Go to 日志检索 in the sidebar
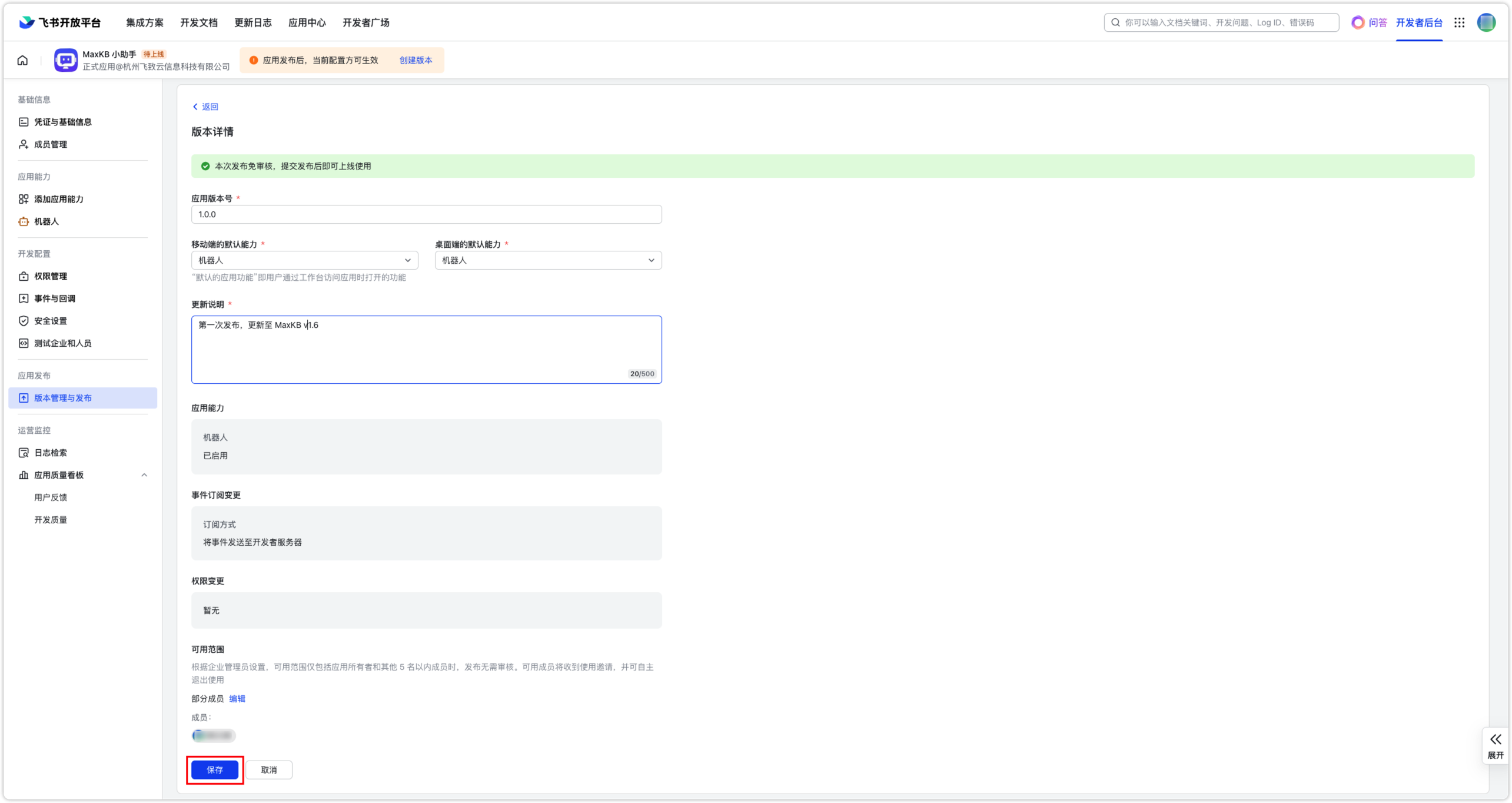 coord(50,453)
